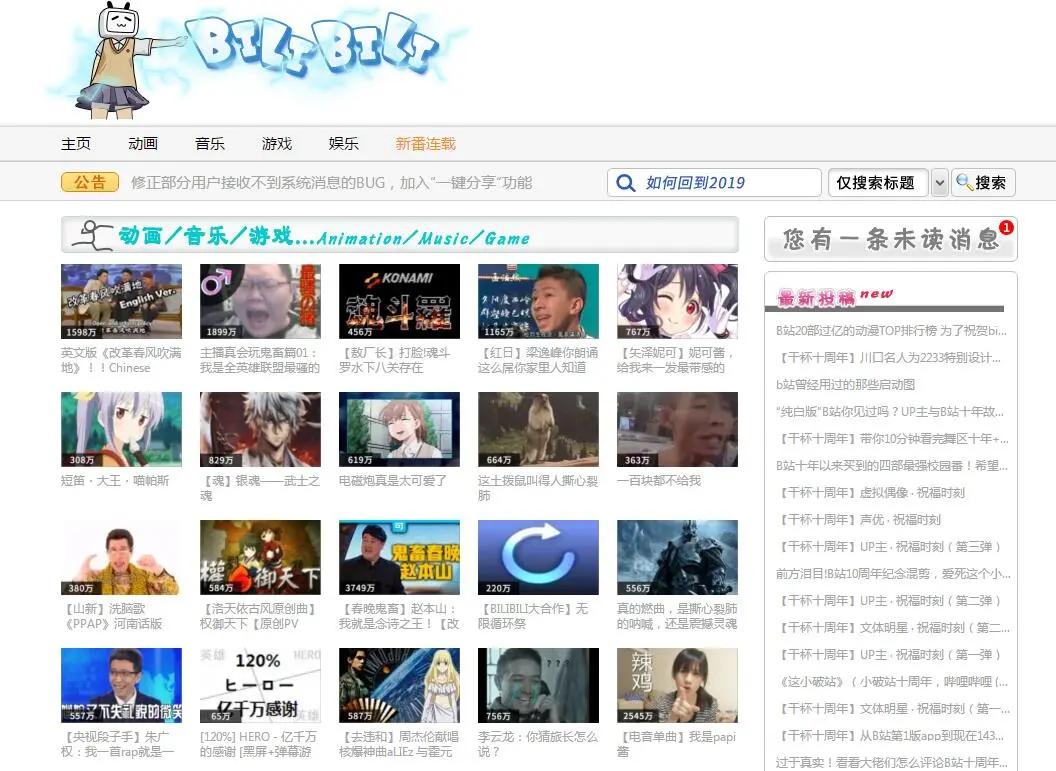The height and width of the screenshot is (771, 1056).
Task: Open the 120% HERO video thumbnail
Action: pyautogui.click(x=260, y=685)
